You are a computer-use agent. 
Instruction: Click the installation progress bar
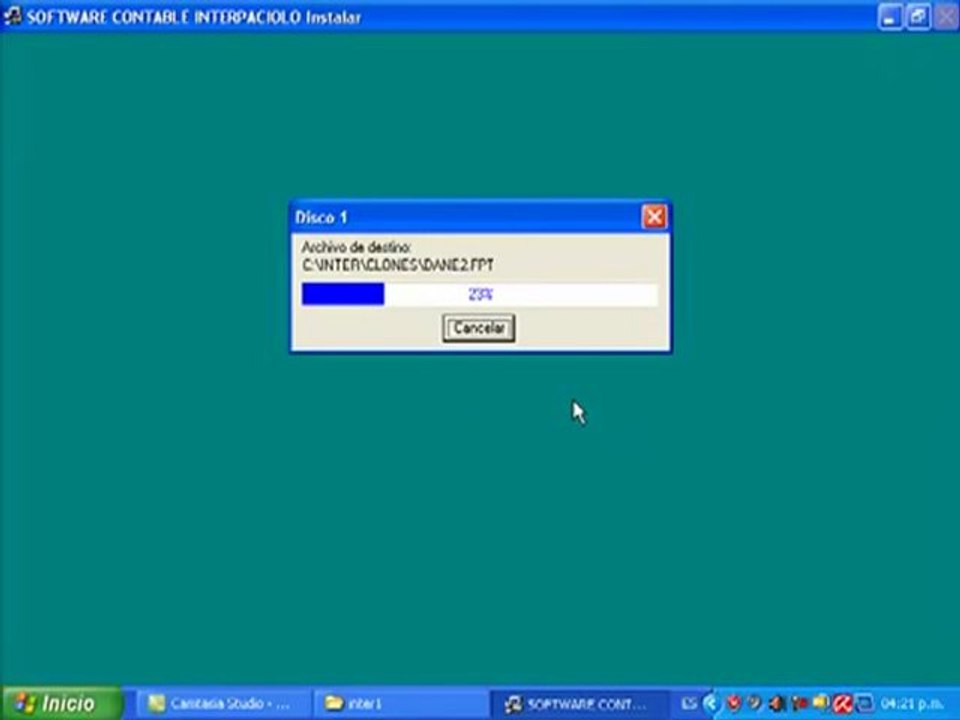(x=479, y=294)
